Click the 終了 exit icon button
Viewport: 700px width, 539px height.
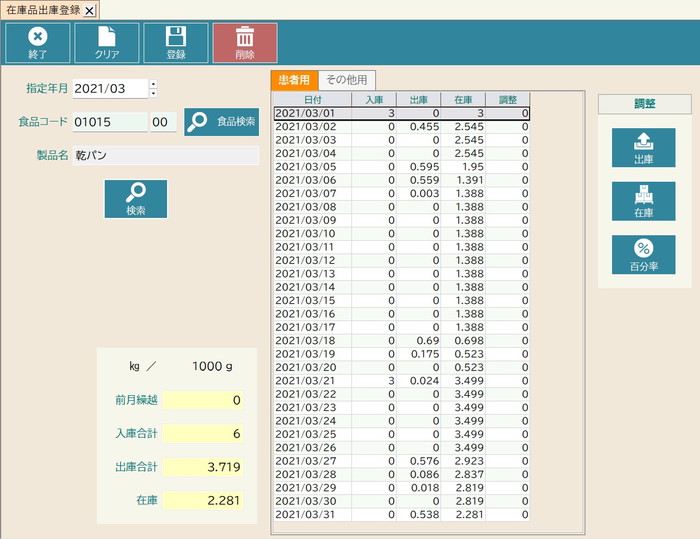[x=38, y=42]
